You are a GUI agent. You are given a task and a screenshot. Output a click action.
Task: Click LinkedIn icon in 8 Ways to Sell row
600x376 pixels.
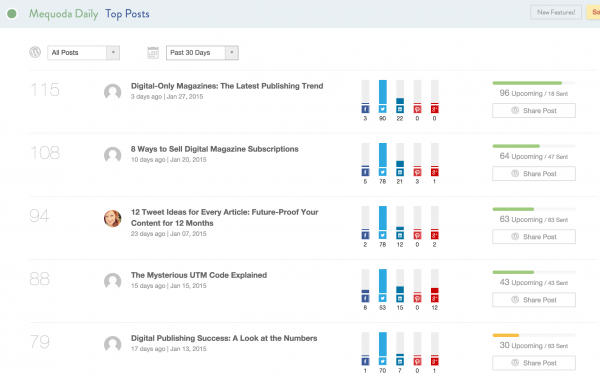400,172
